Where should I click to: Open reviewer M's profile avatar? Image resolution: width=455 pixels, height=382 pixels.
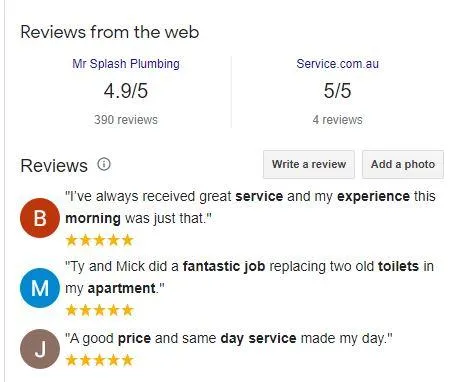click(40, 288)
